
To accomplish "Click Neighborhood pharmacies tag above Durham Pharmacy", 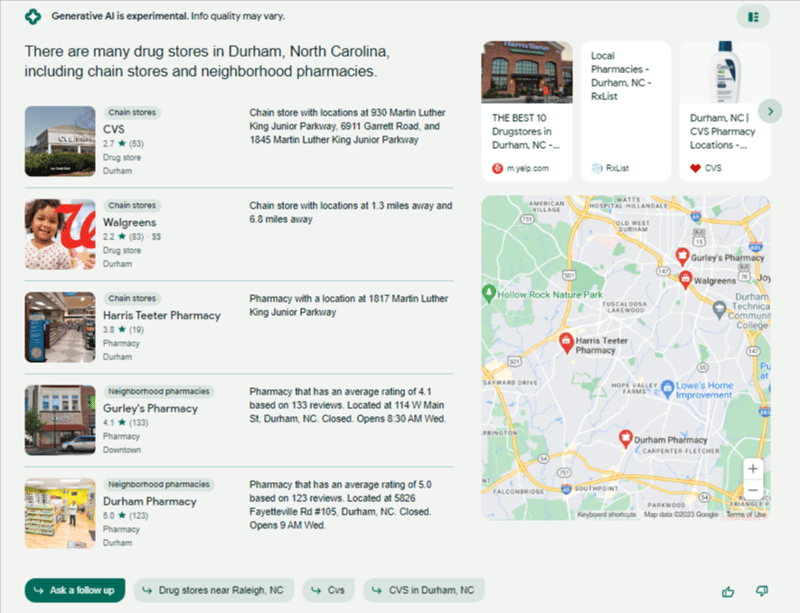I will pos(159,484).
